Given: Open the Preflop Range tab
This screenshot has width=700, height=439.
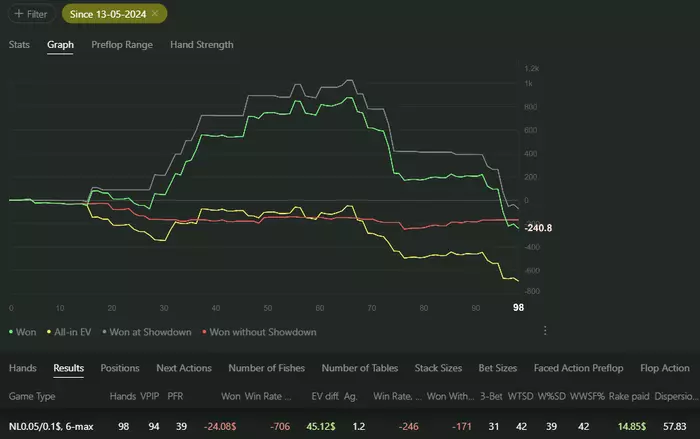Looking at the screenshot, I should tap(120, 45).
